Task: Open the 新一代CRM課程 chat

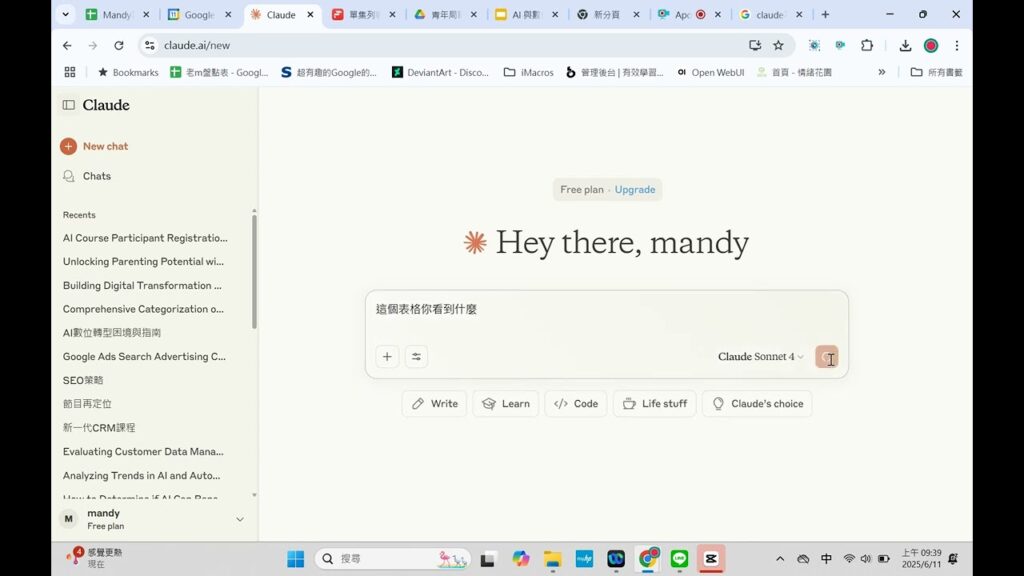Action: 99,428
